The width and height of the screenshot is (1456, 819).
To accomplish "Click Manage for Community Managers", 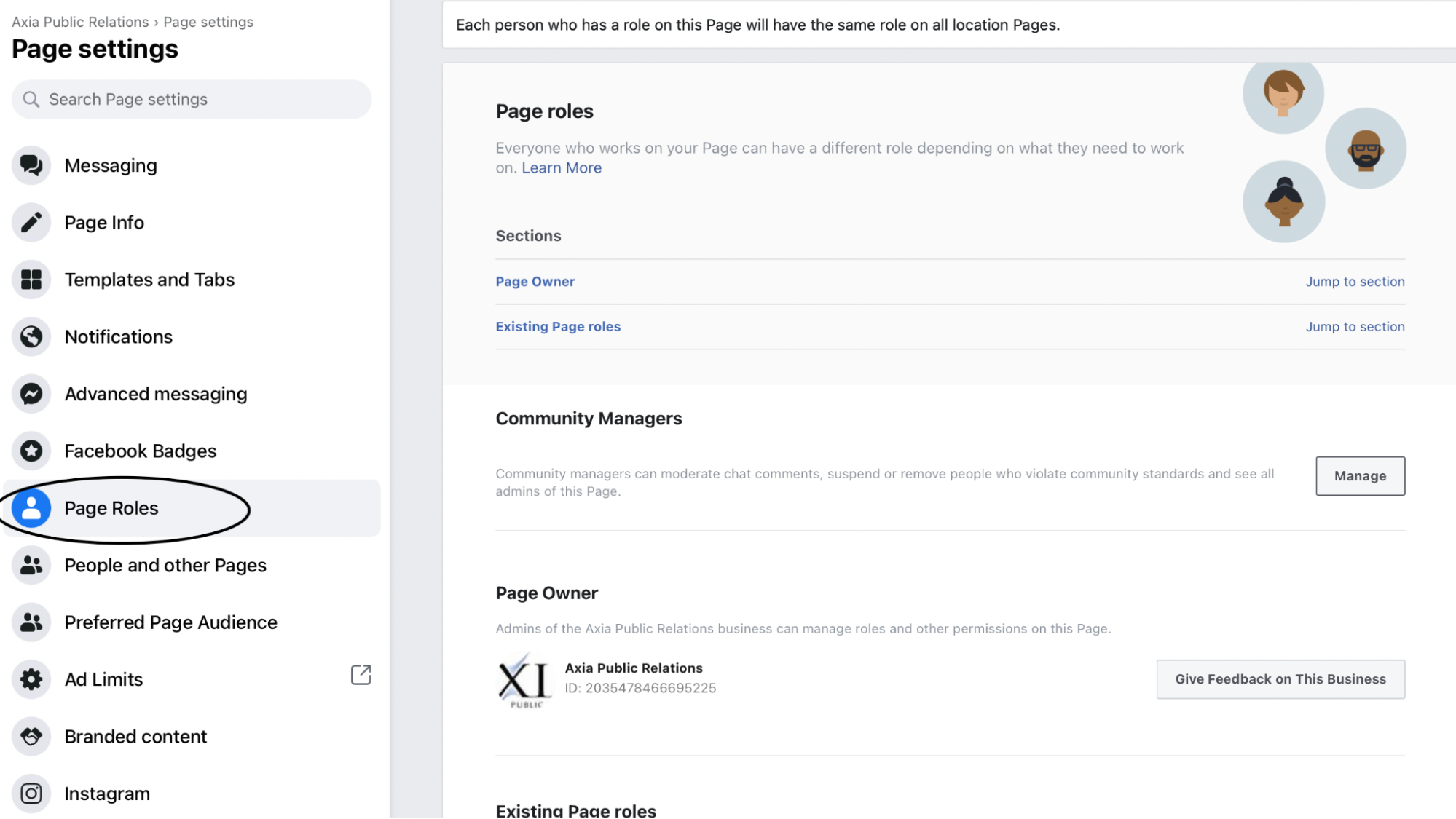I will pyautogui.click(x=1359, y=475).
